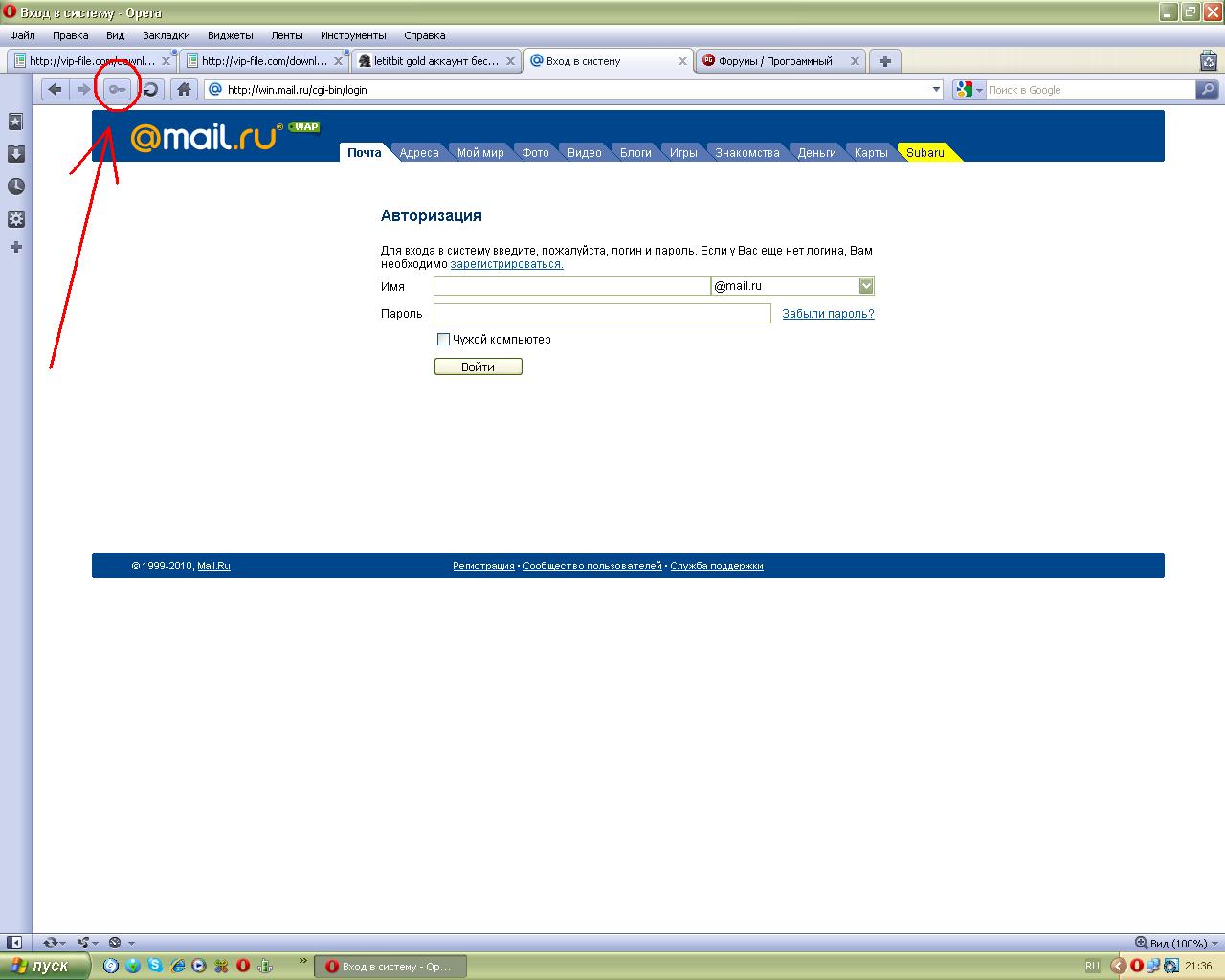The image size is (1225, 980).
Task: Check the 'Чужой компьютер' checkbox
Action: tap(443, 339)
